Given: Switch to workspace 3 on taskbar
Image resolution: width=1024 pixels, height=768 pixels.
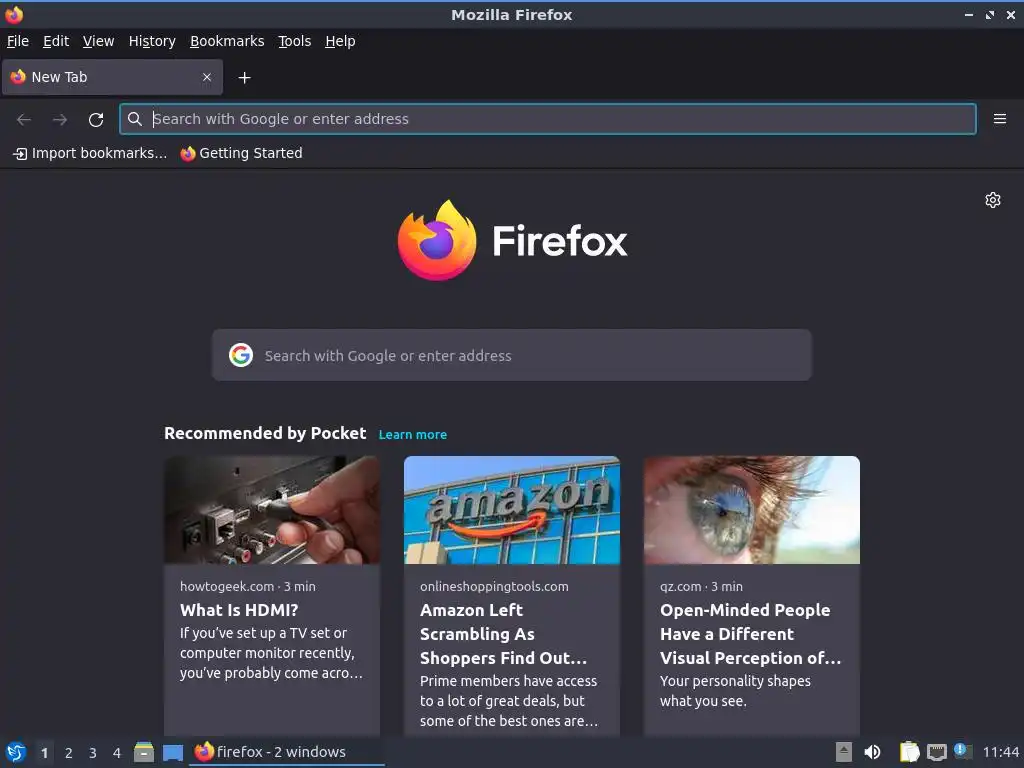Looking at the screenshot, I should [93, 753].
